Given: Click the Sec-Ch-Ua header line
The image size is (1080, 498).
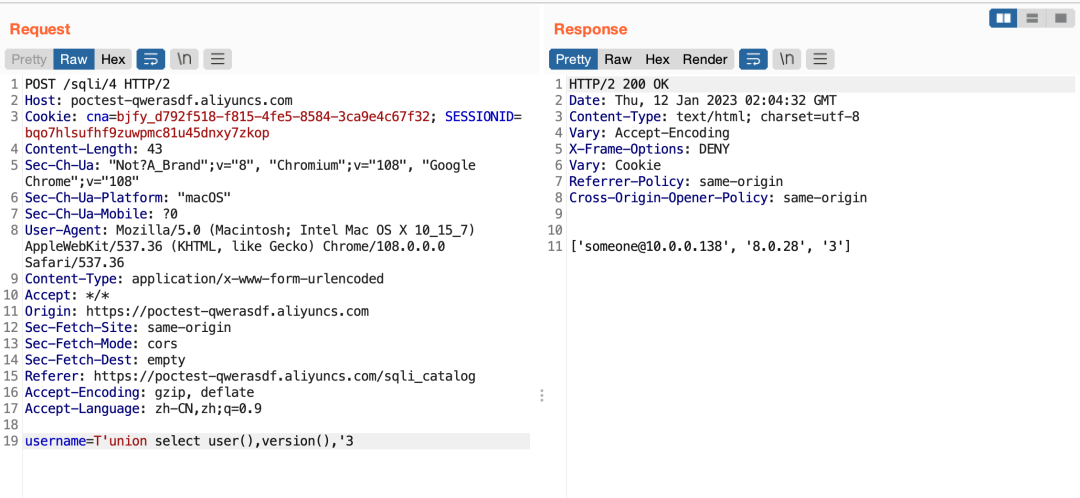Looking at the screenshot, I should click(250, 174).
